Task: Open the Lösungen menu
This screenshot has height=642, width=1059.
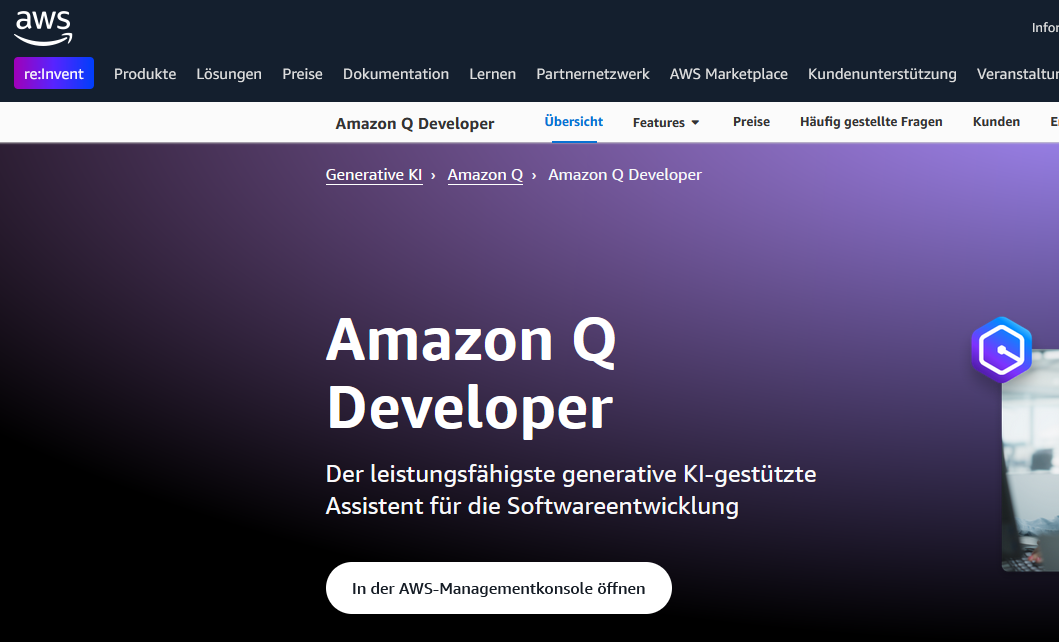Action: [229, 74]
